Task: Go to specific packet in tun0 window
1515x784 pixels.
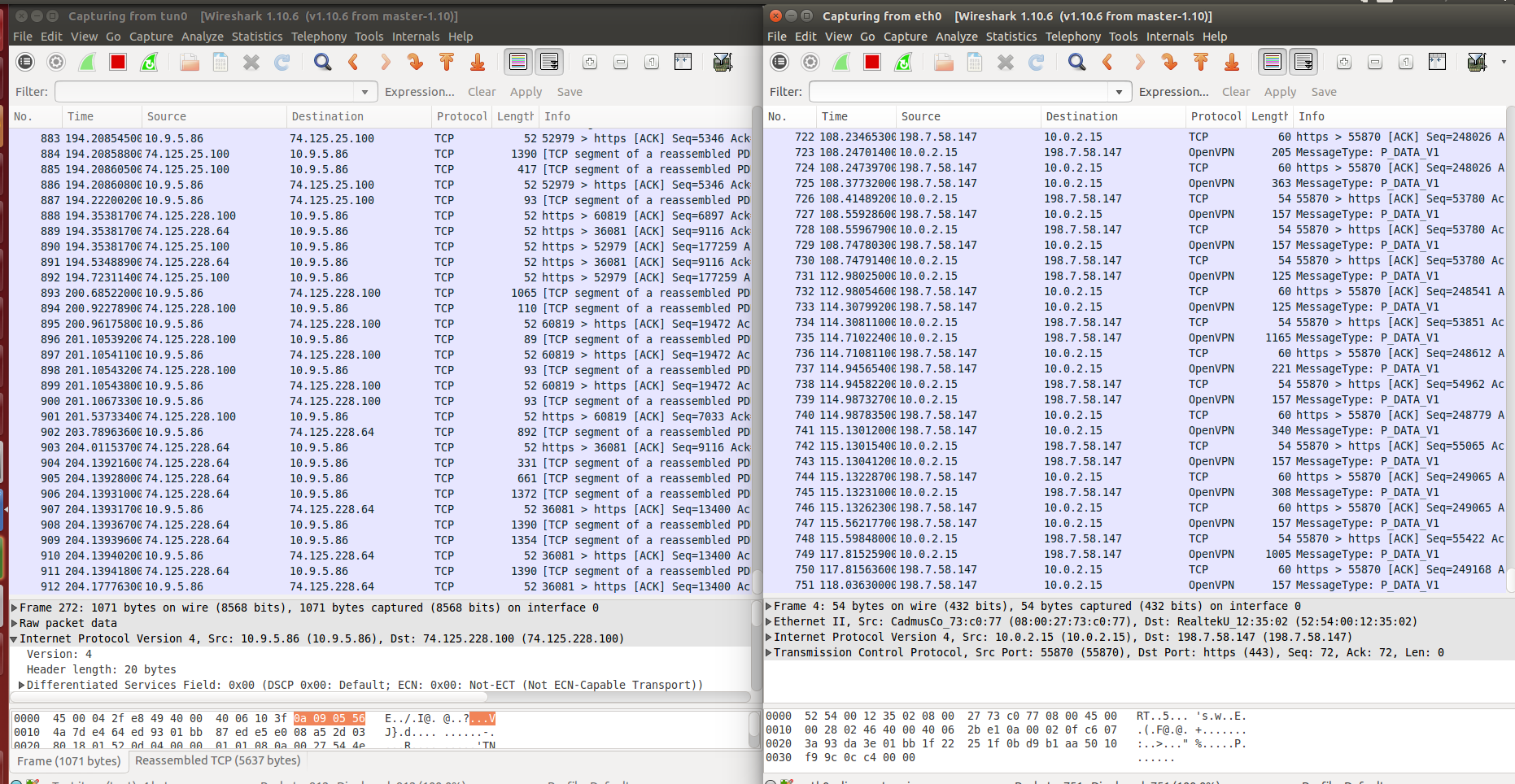Action: 416,62
